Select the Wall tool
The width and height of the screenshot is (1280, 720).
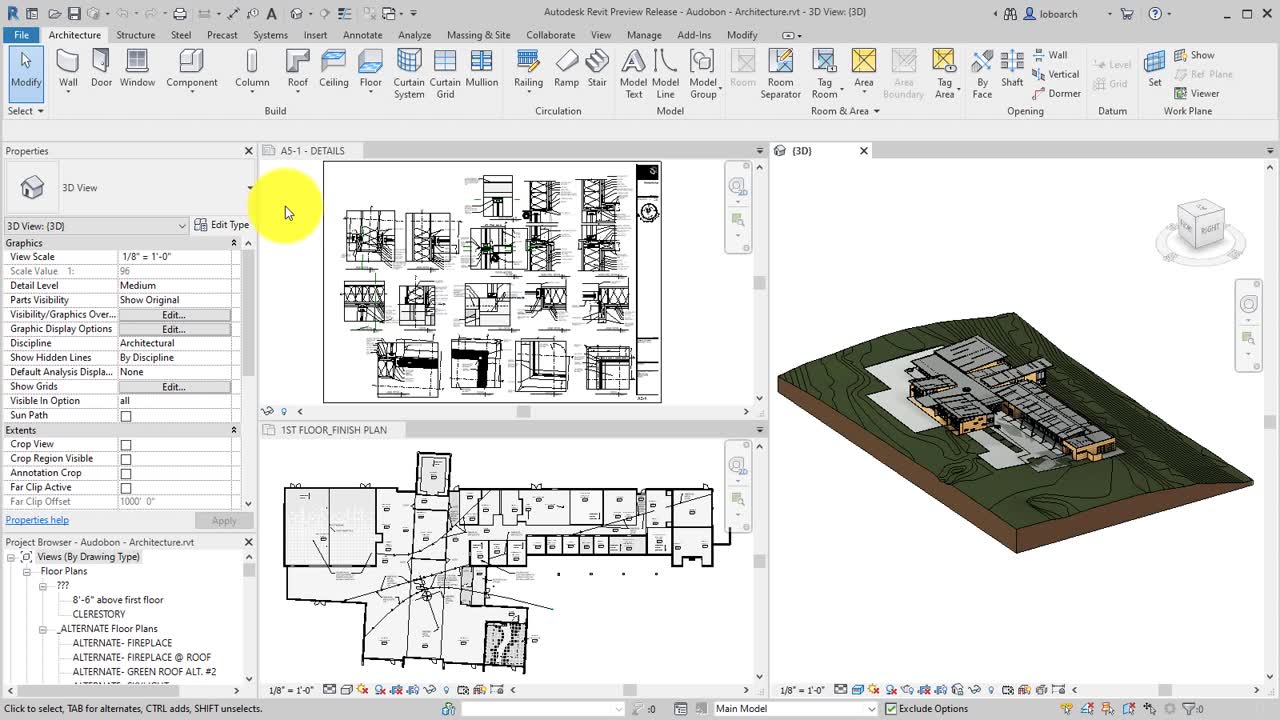click(68, 70)
